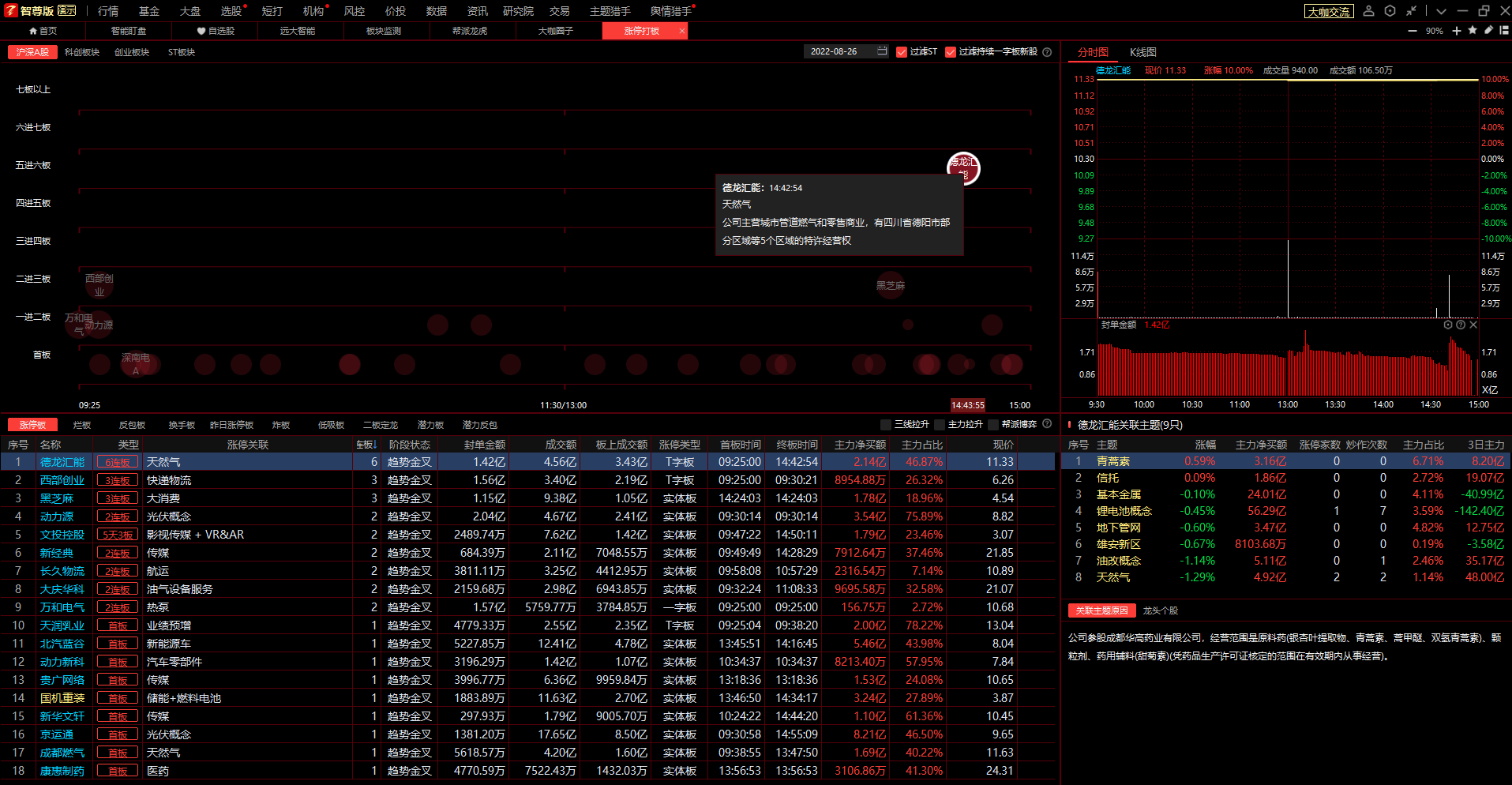
Task: Click the plus button to increase the 90% zoom
Action: pyautogui.click(x=1457, y=31)
